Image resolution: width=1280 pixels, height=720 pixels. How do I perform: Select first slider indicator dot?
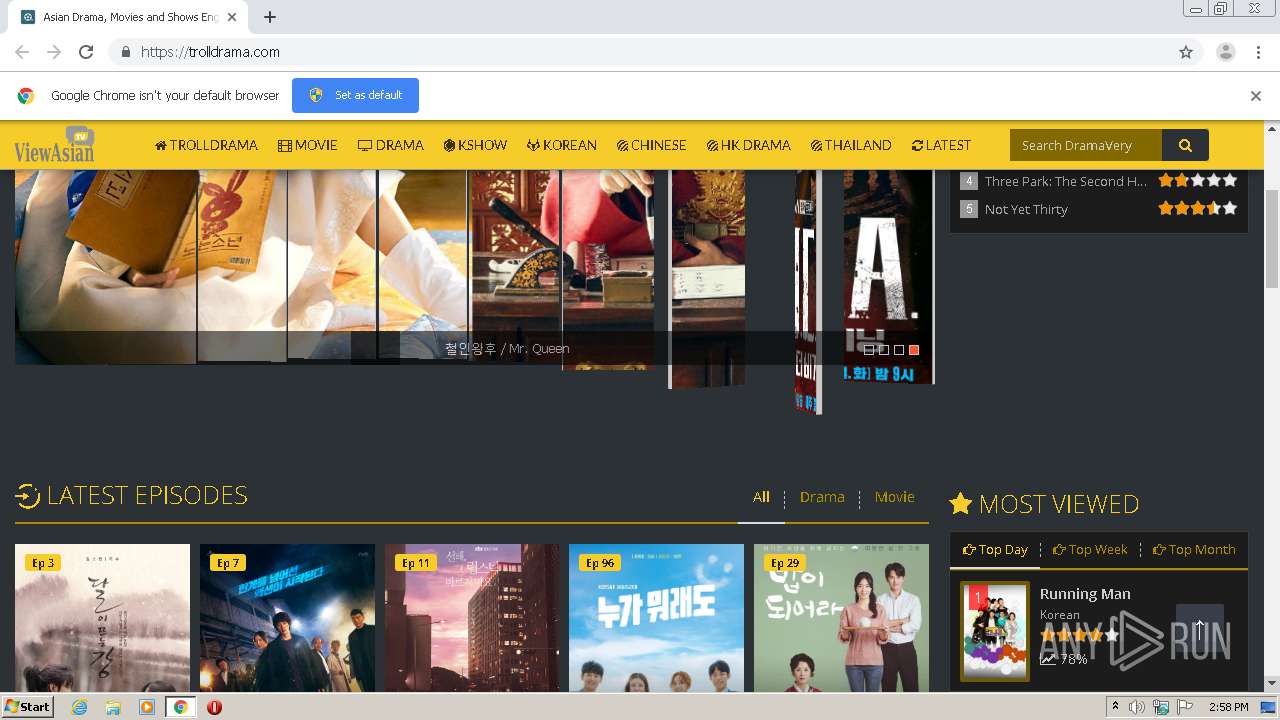(869, 350)
